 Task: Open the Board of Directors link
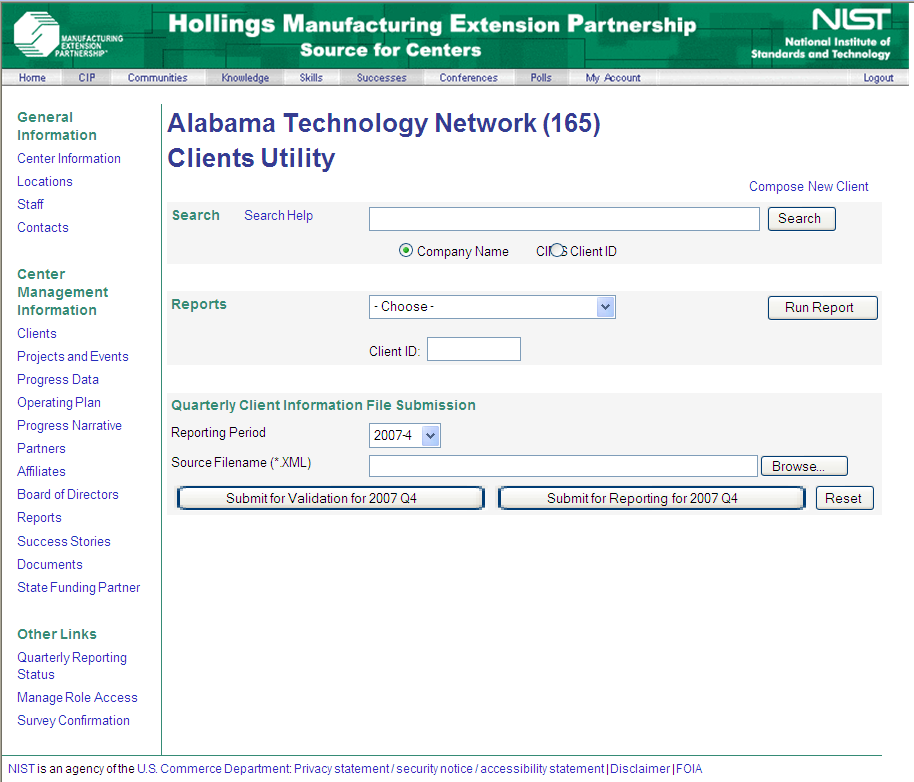click(68, 495)
